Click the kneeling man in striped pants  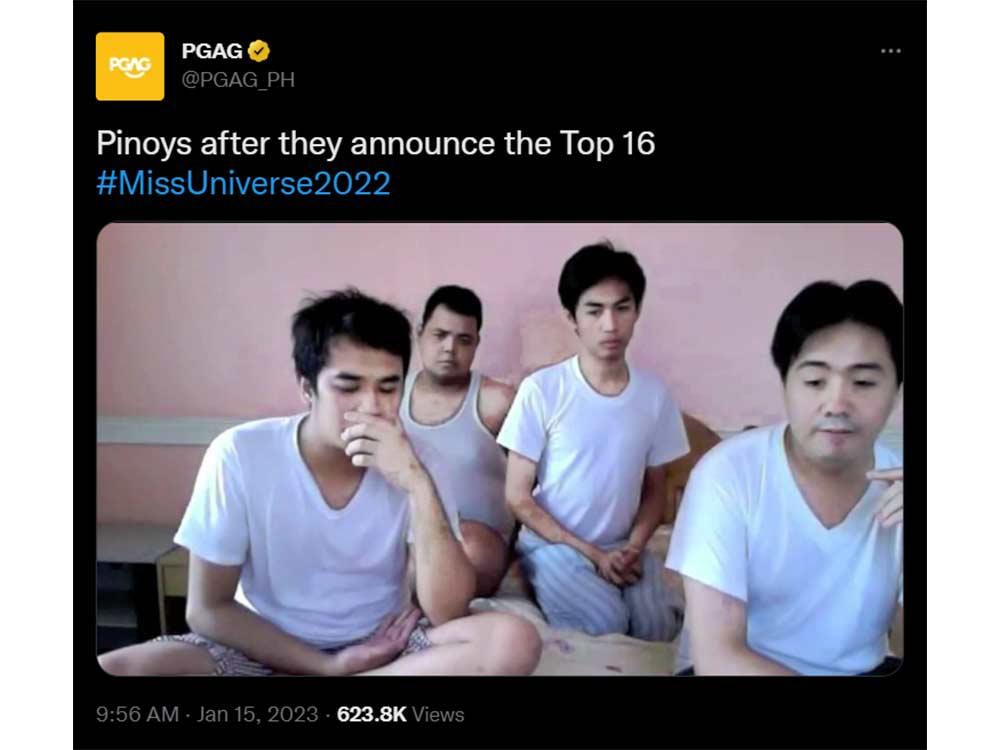coord(590,446)
